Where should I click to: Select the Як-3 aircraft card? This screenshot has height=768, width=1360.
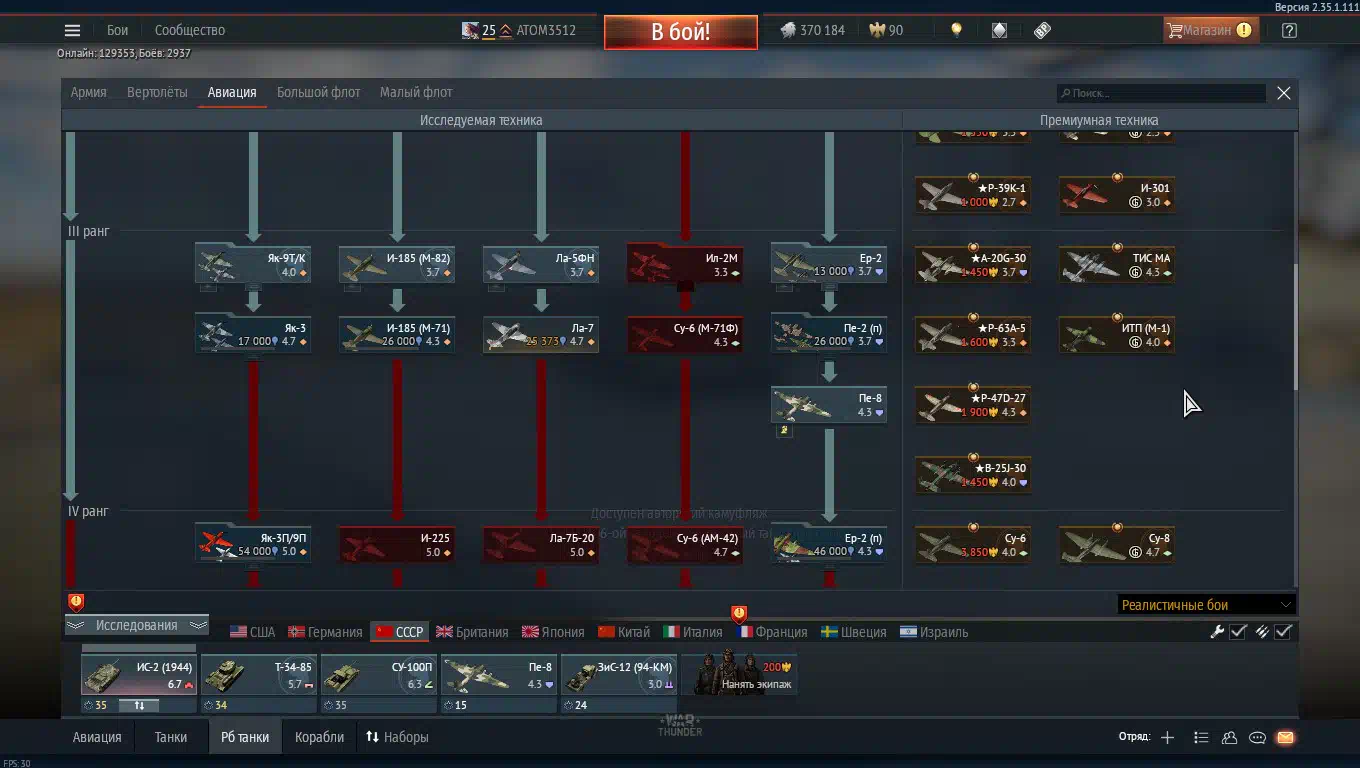[x=253, y=334]
